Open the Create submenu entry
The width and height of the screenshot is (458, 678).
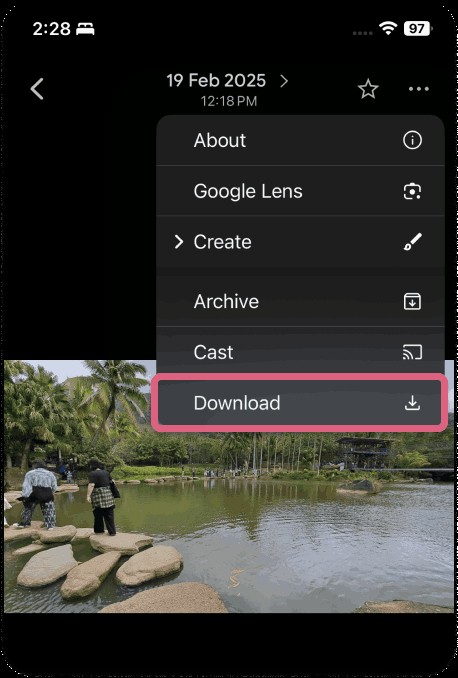coord(300,242)
